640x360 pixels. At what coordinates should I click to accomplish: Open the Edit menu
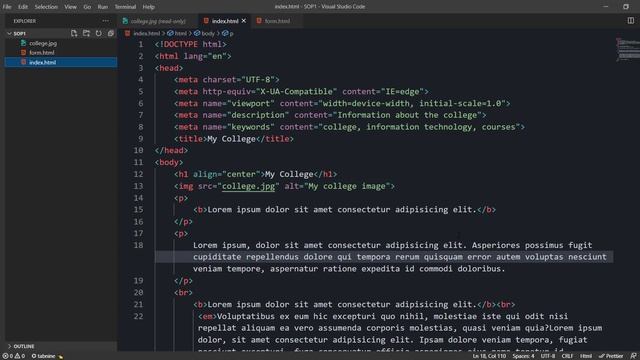23,7
